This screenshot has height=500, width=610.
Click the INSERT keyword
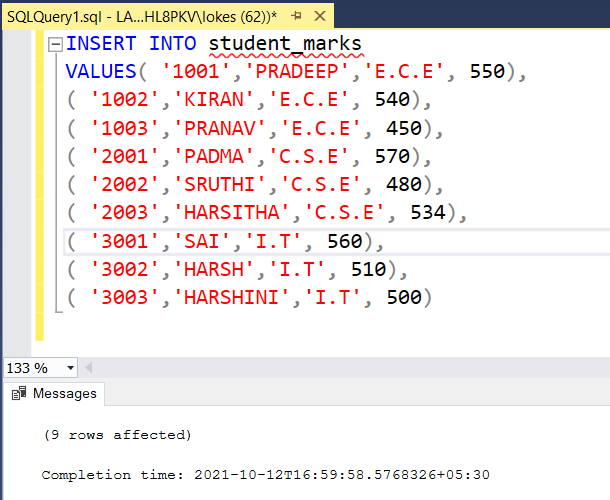(x=101, y=43)
